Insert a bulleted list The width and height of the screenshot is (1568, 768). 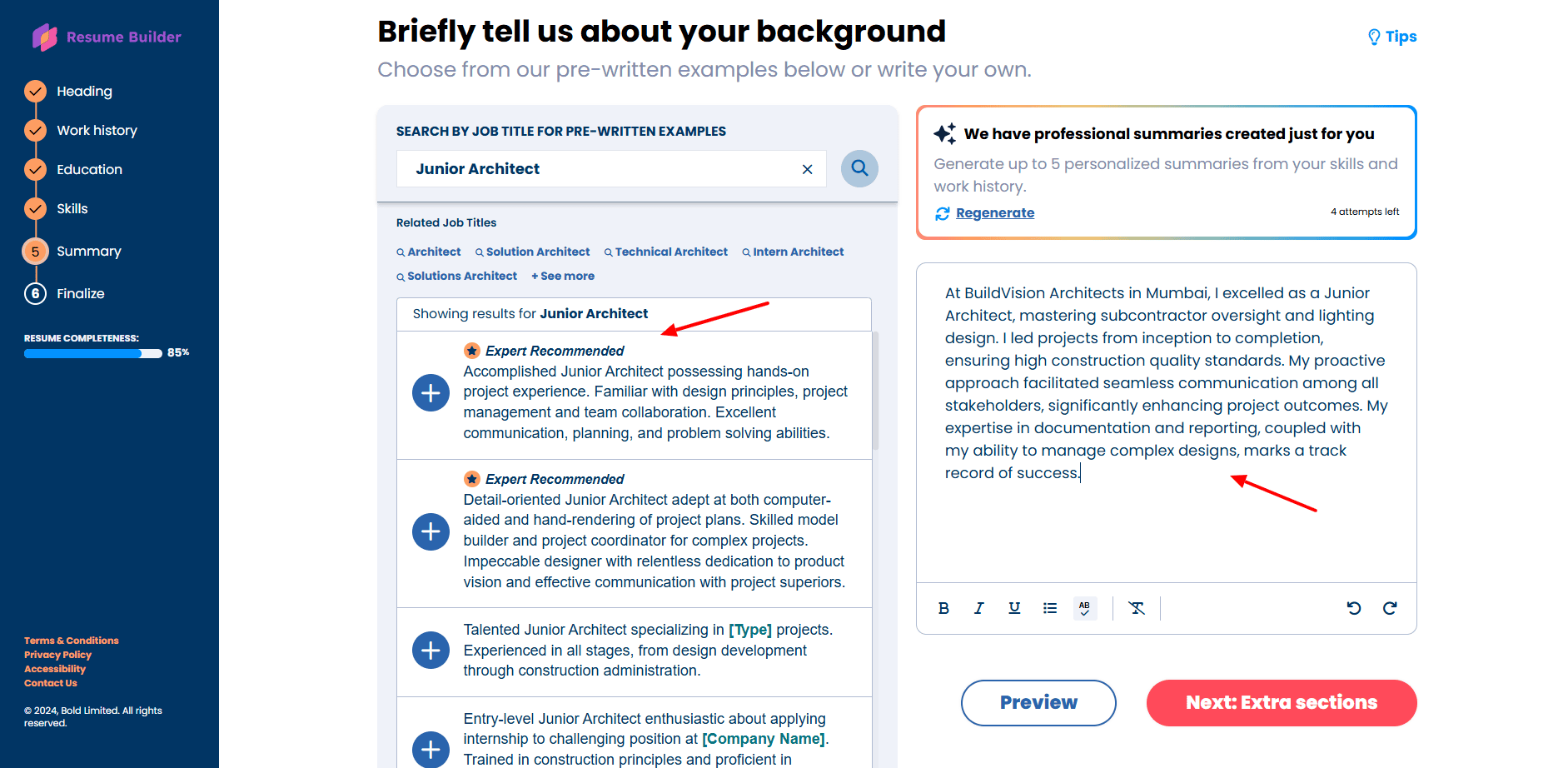(x=1050, y=608)
